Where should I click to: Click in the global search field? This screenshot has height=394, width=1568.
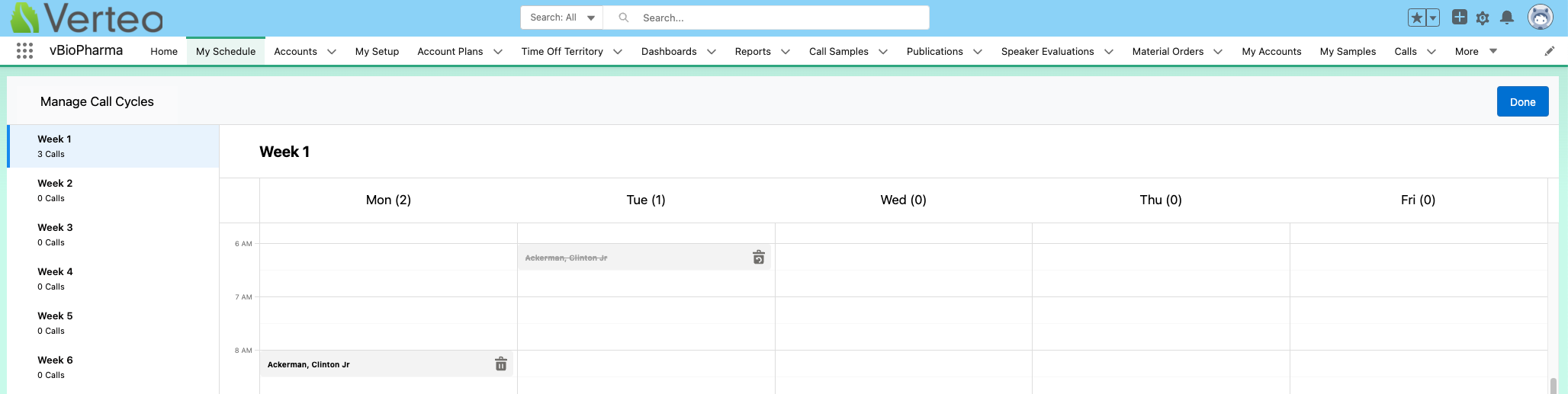point(778,18)
